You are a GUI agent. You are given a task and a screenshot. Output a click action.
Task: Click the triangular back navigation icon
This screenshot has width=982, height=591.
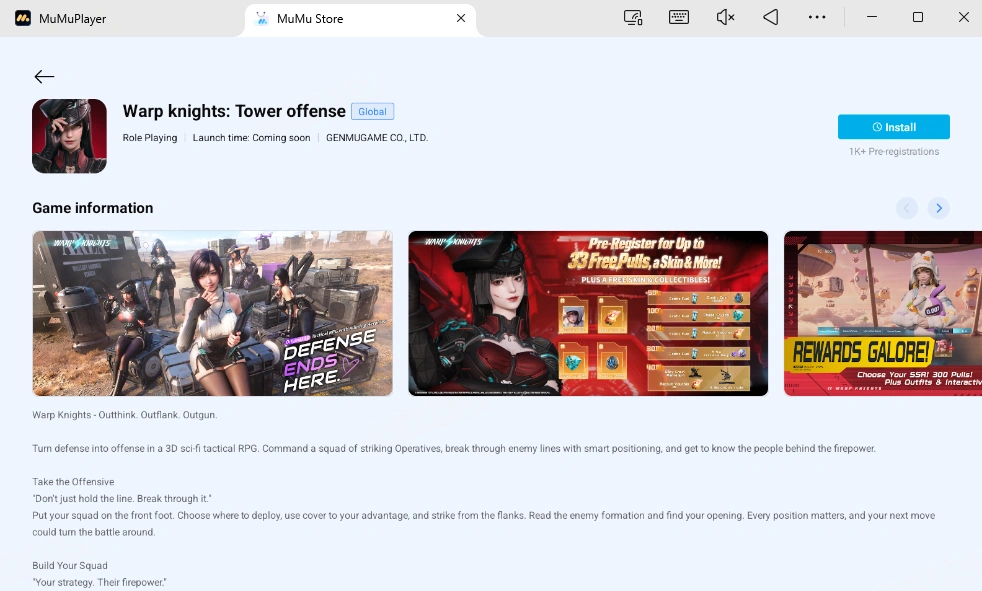pos(771,18)
